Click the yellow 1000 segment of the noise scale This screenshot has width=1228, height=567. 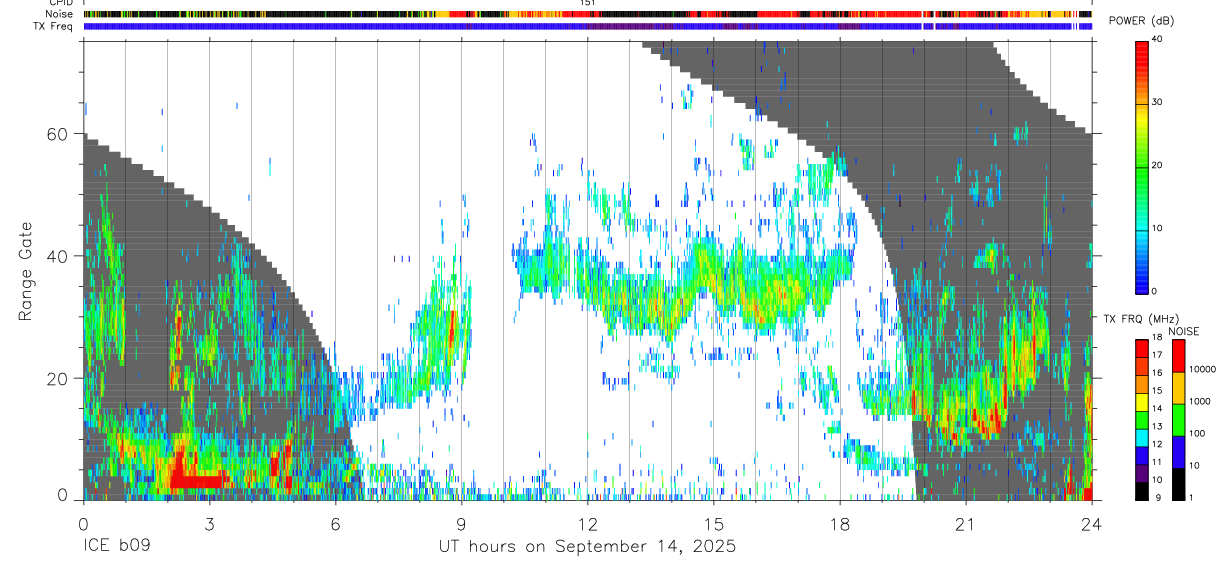click(x=1178, y=387)
